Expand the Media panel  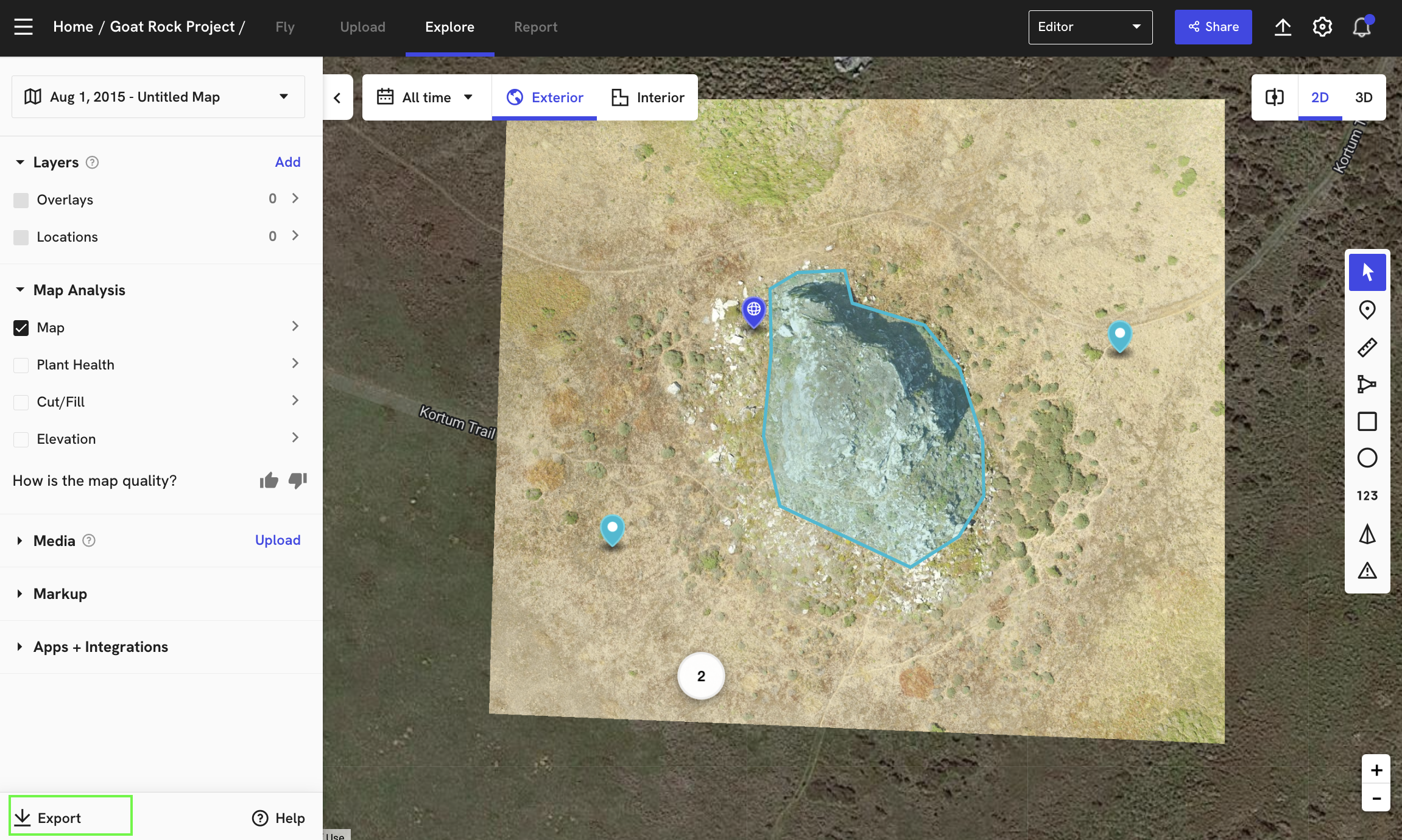coord(19,541)
